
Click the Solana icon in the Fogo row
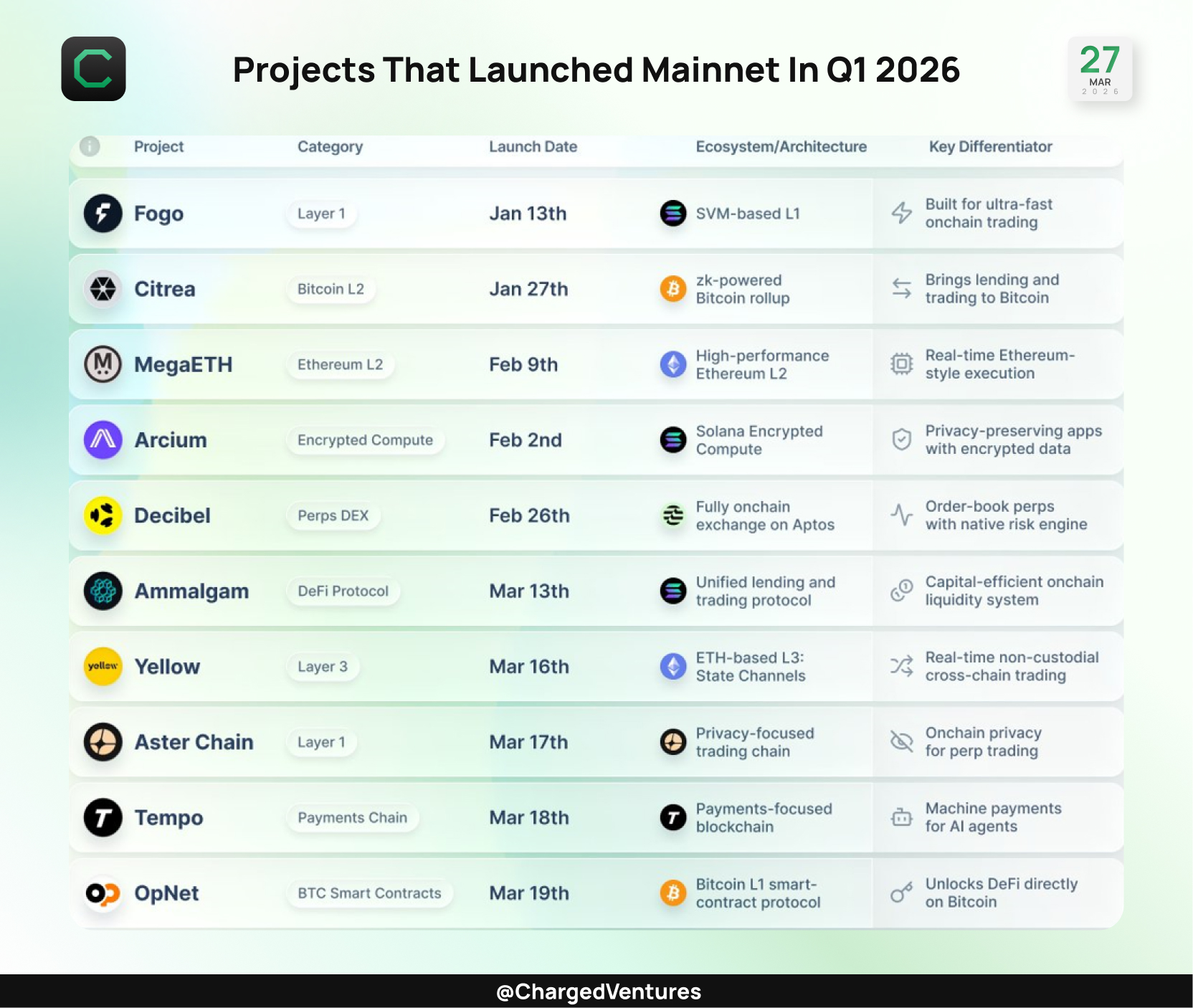673,214
